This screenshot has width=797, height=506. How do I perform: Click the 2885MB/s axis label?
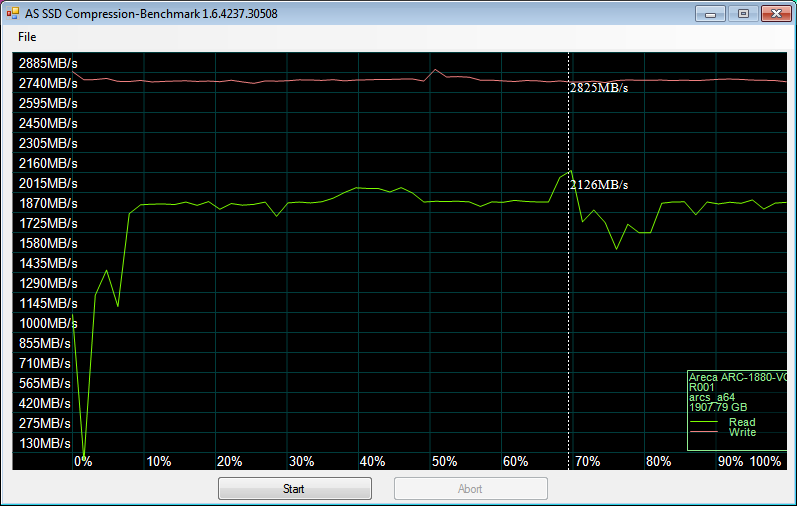(x=48, y=64)
